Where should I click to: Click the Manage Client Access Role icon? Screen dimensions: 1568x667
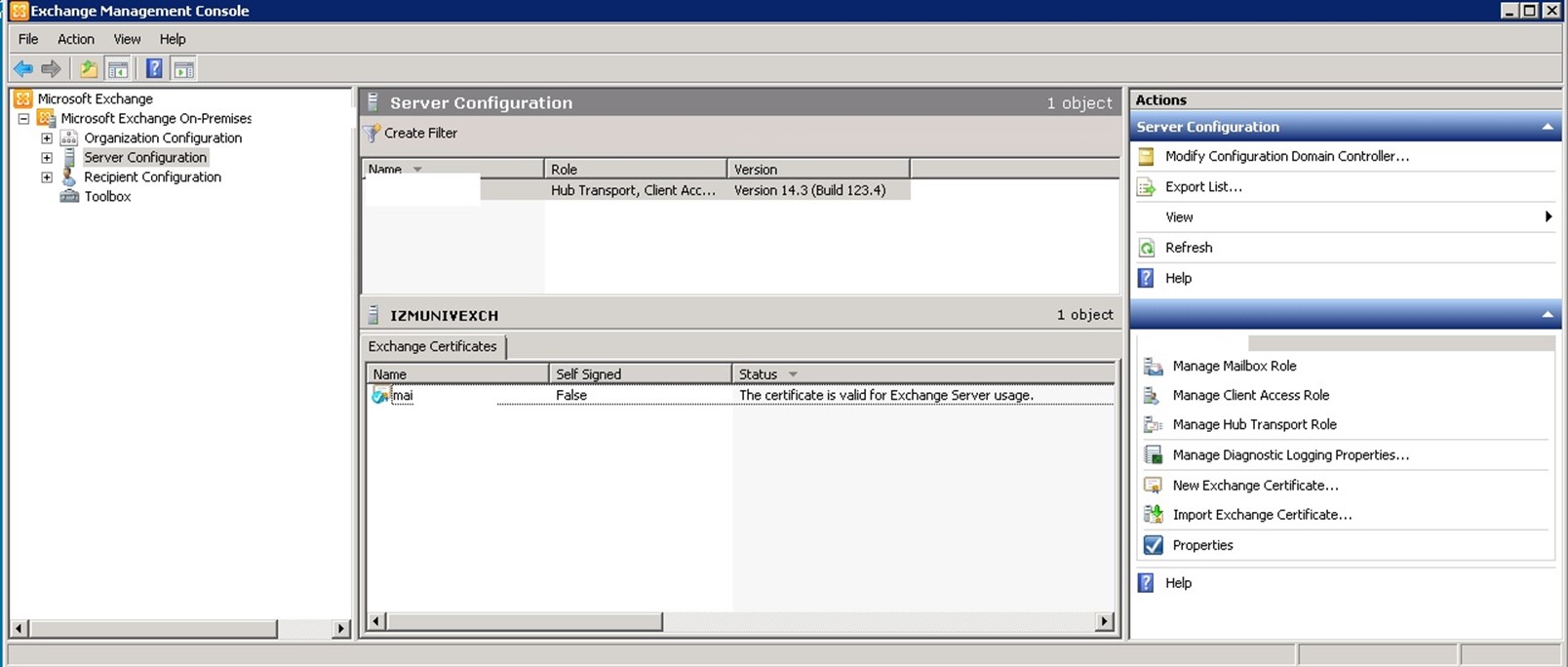[x=1154, y=395]
